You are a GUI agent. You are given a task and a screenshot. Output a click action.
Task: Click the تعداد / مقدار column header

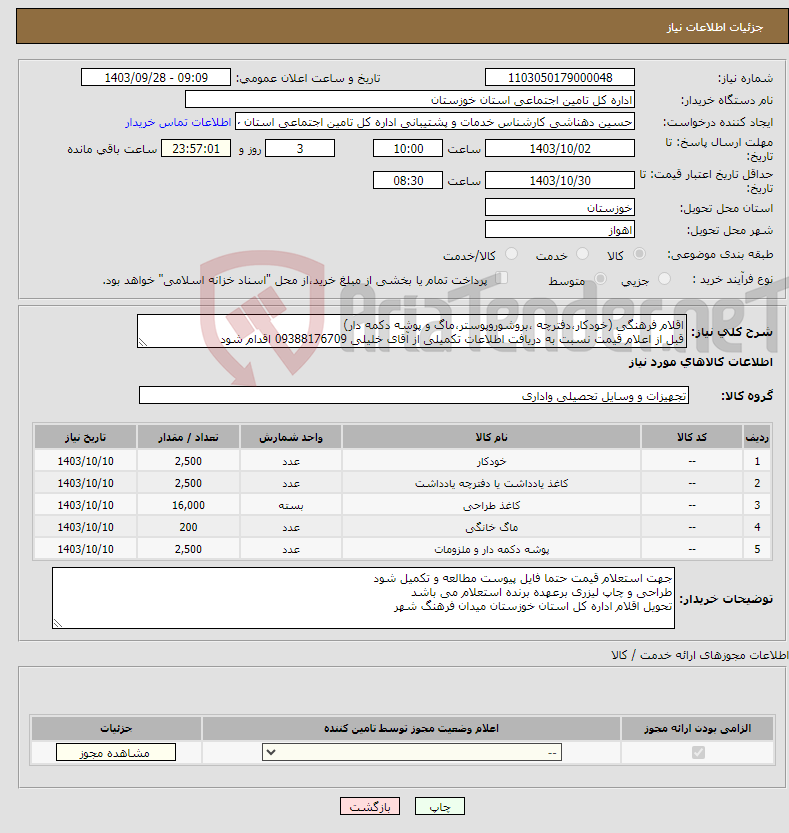point(188,437)
